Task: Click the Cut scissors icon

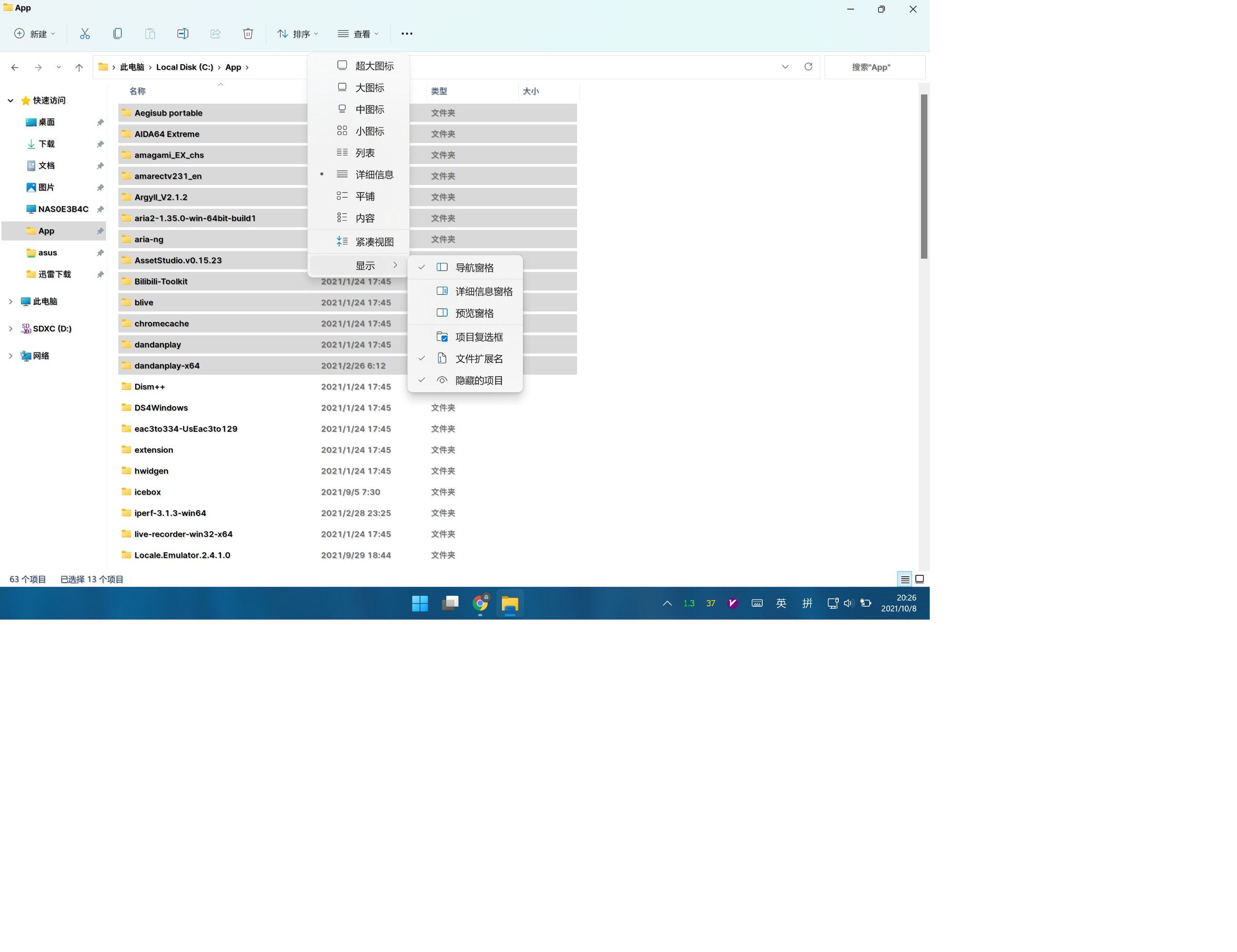Action: point(85,33)
